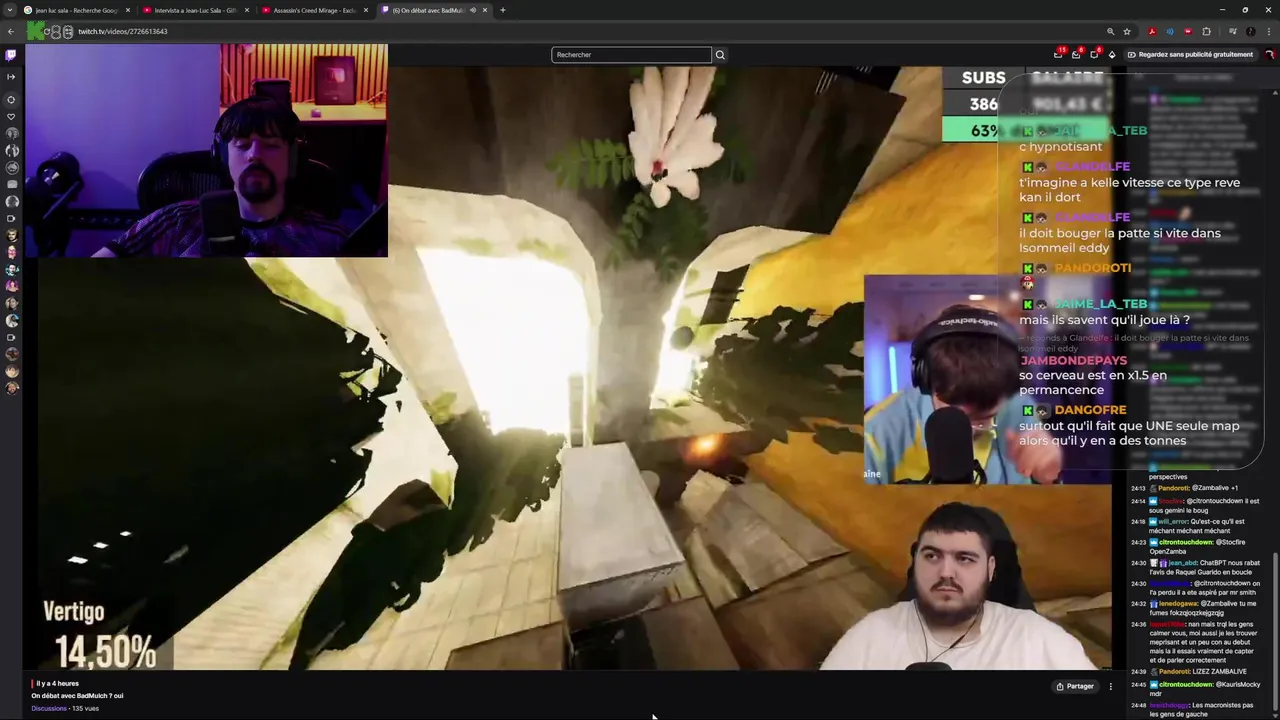Click the browser back arrow

[x=11, y=31]
